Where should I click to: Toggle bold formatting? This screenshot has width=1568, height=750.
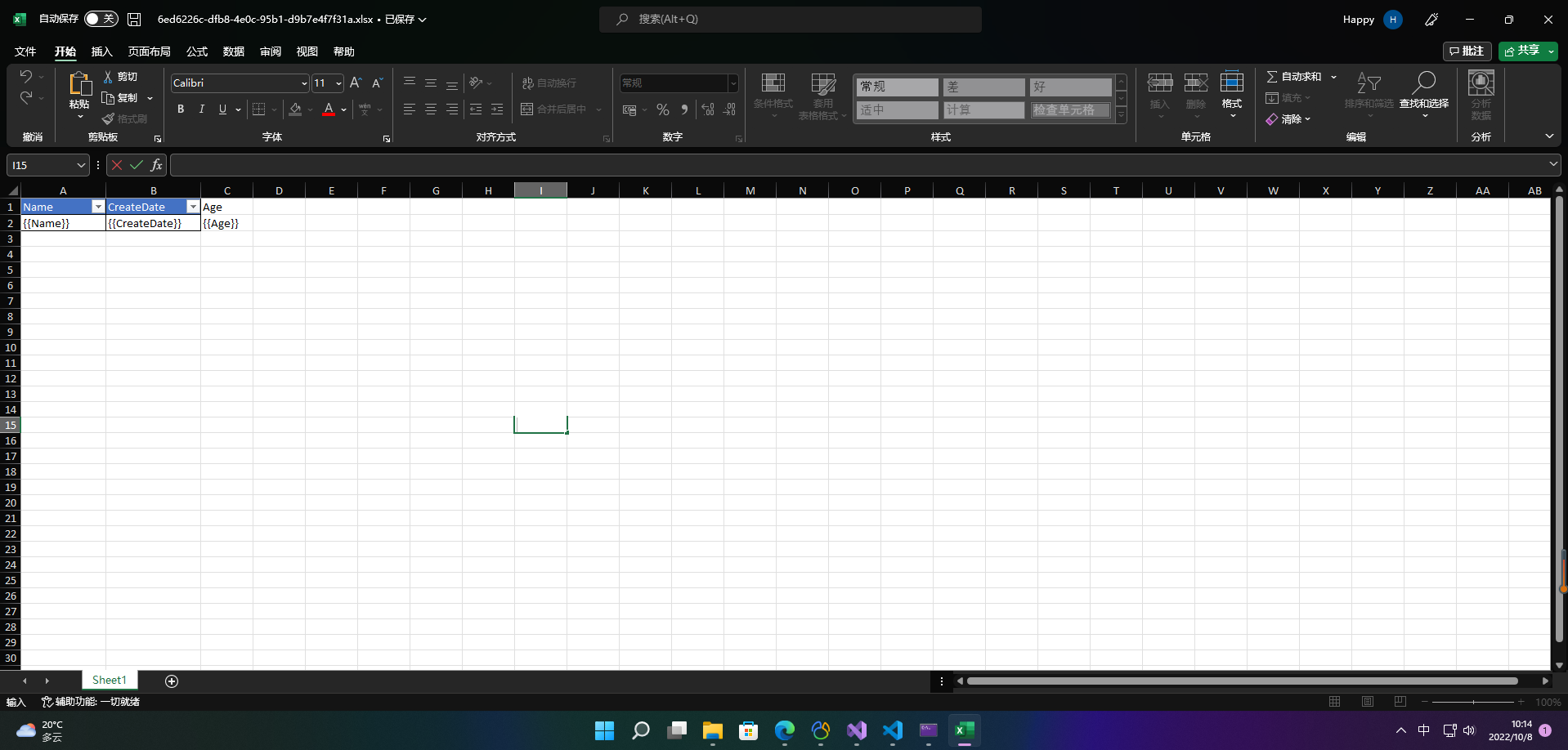(x=180, y=109)
